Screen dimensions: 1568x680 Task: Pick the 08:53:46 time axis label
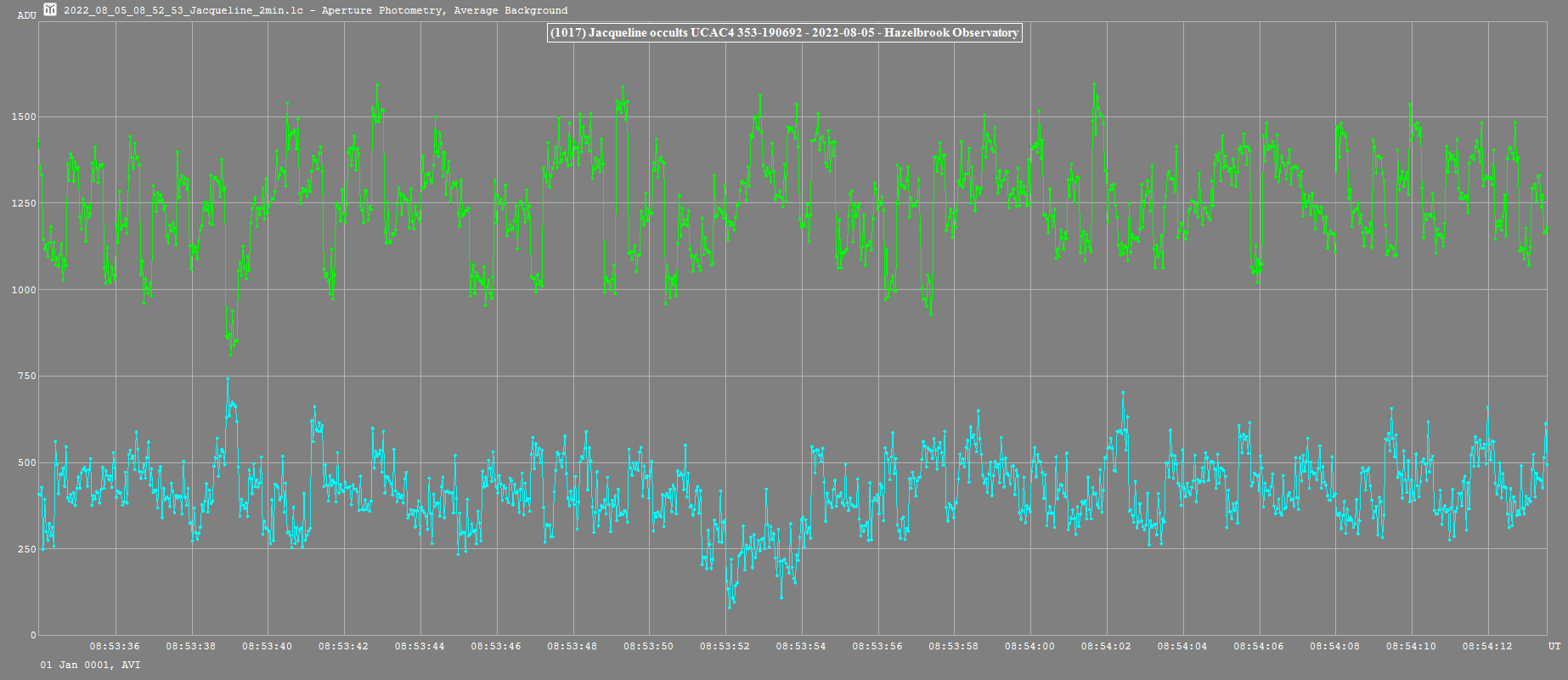point(496,646)
